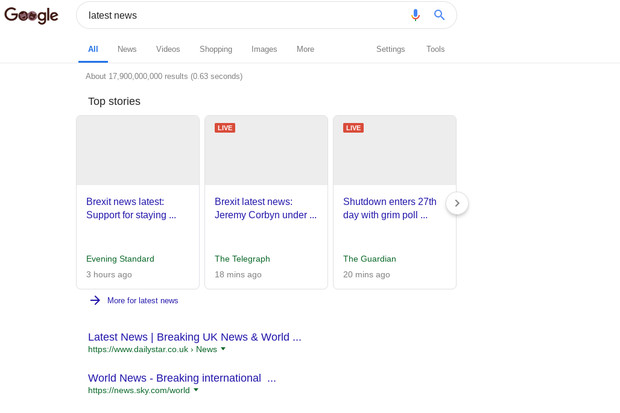Click the arrow icon beside More for latest news
Screen dimensions: 620x413
[x=95, y=300]
